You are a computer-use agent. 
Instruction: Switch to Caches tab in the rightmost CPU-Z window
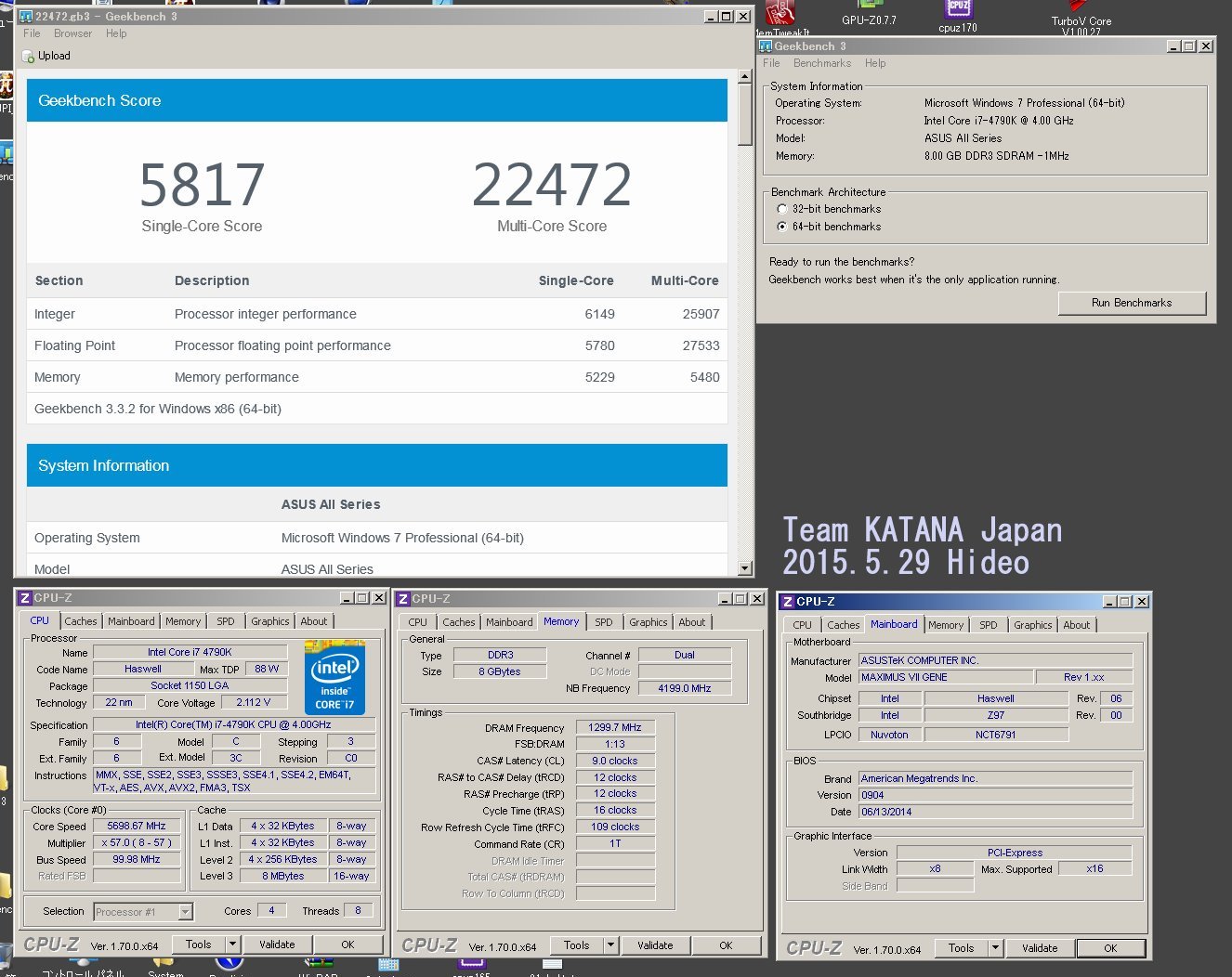[844, 625]
